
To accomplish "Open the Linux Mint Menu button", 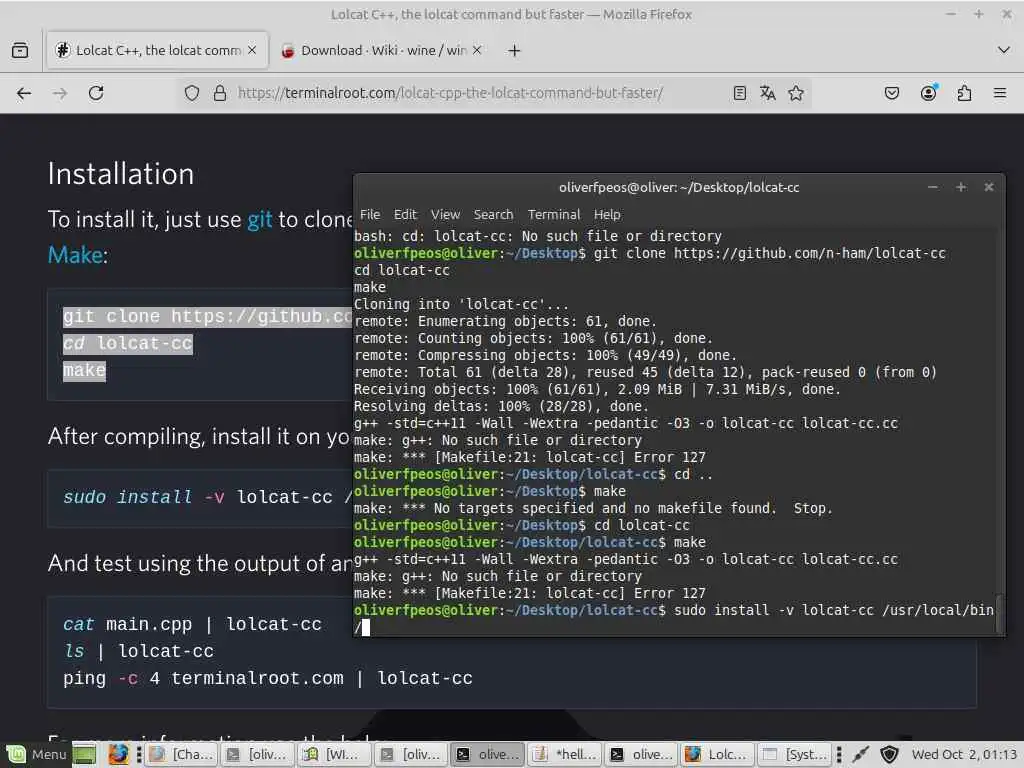I will (x=36, y=754).
